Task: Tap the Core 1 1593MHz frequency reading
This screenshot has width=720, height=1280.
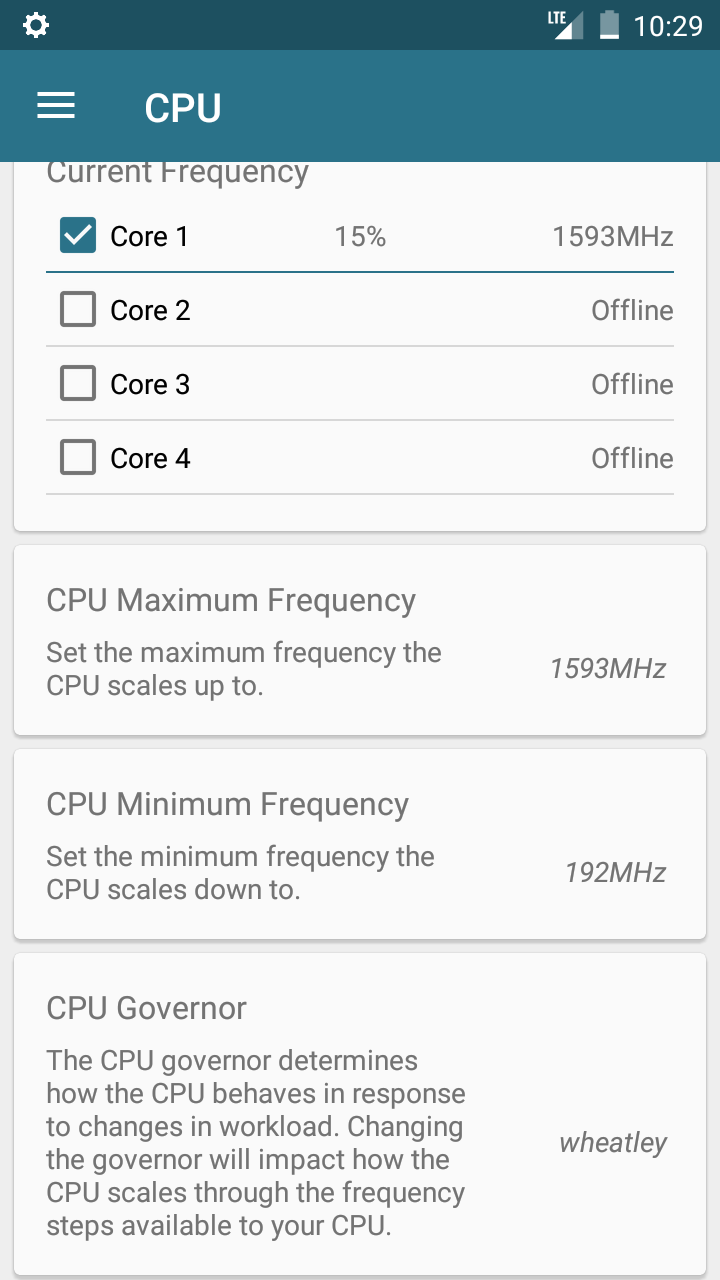Action: (x=613, y=237)
